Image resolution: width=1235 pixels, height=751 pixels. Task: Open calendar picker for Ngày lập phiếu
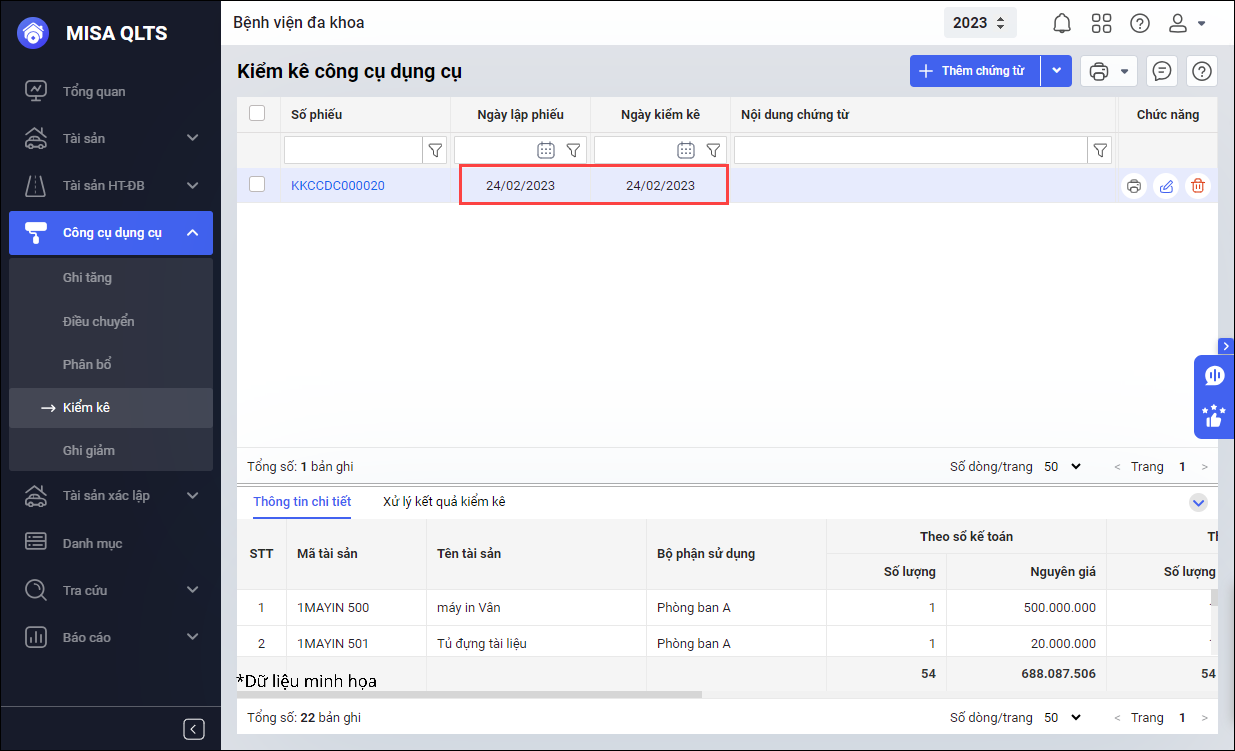546,150
